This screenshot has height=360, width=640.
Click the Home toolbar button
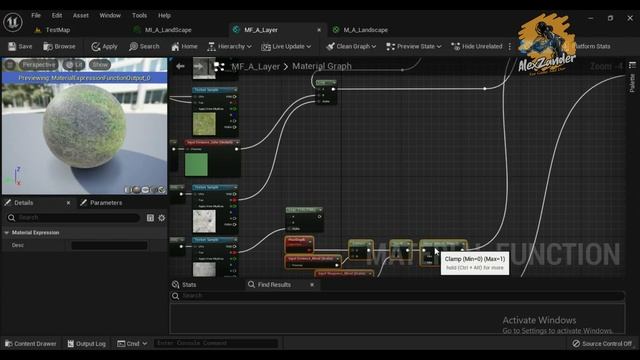[184, 47]
